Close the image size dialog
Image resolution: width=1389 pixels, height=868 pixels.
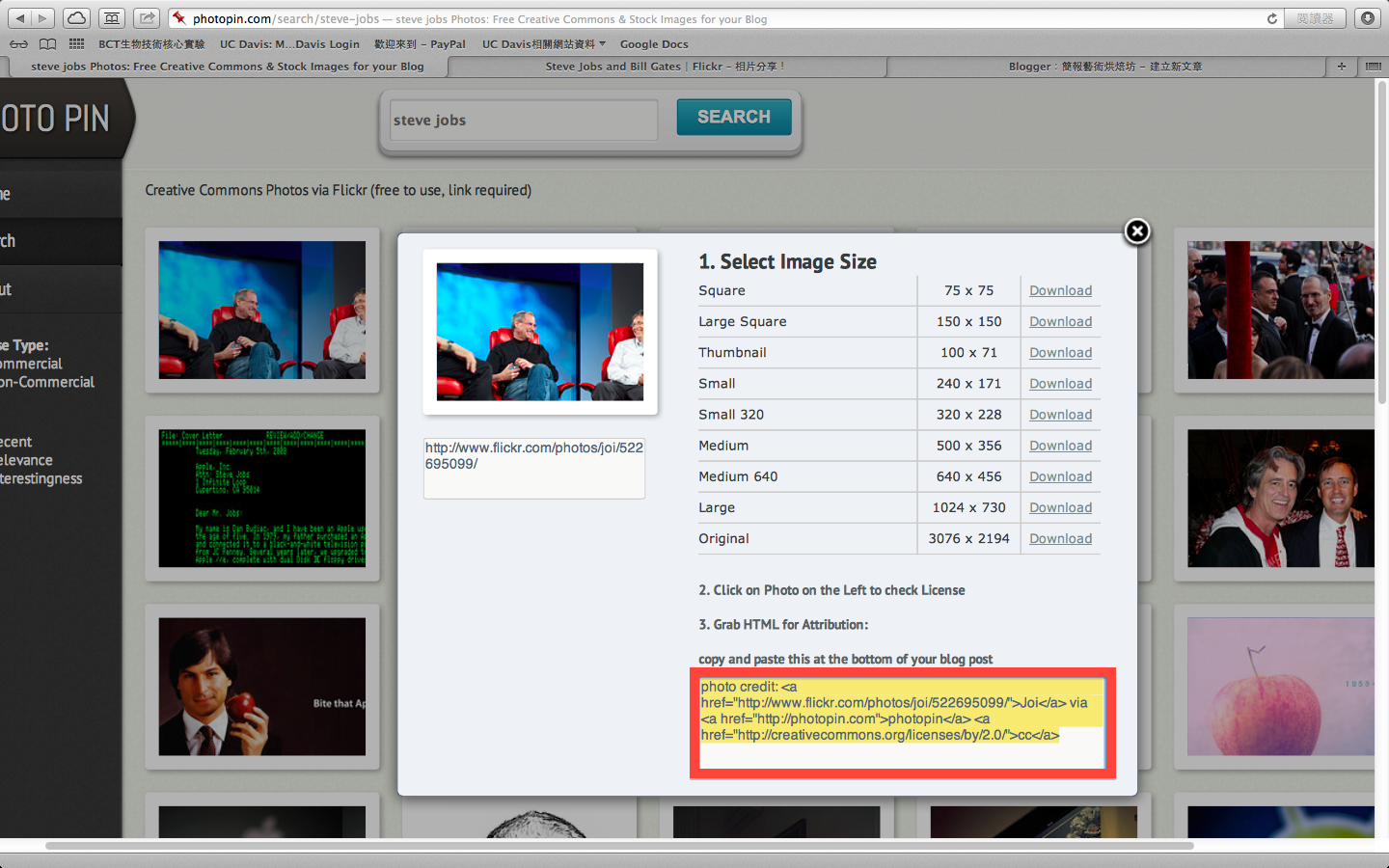tap(1137, 231)
